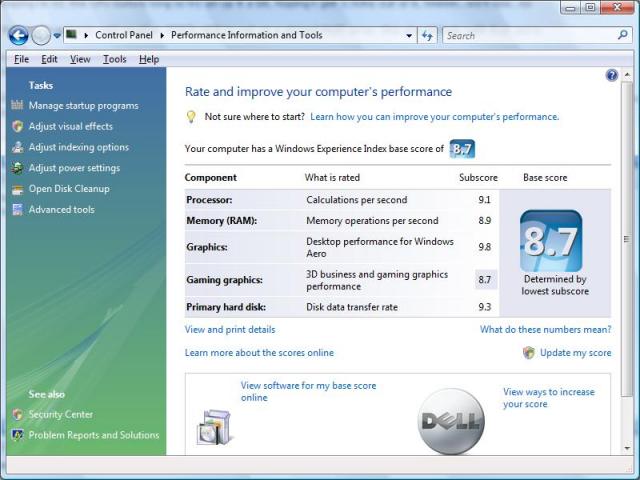
Task: Open the recent pages dropdown arrow
Action: point(57,36)
